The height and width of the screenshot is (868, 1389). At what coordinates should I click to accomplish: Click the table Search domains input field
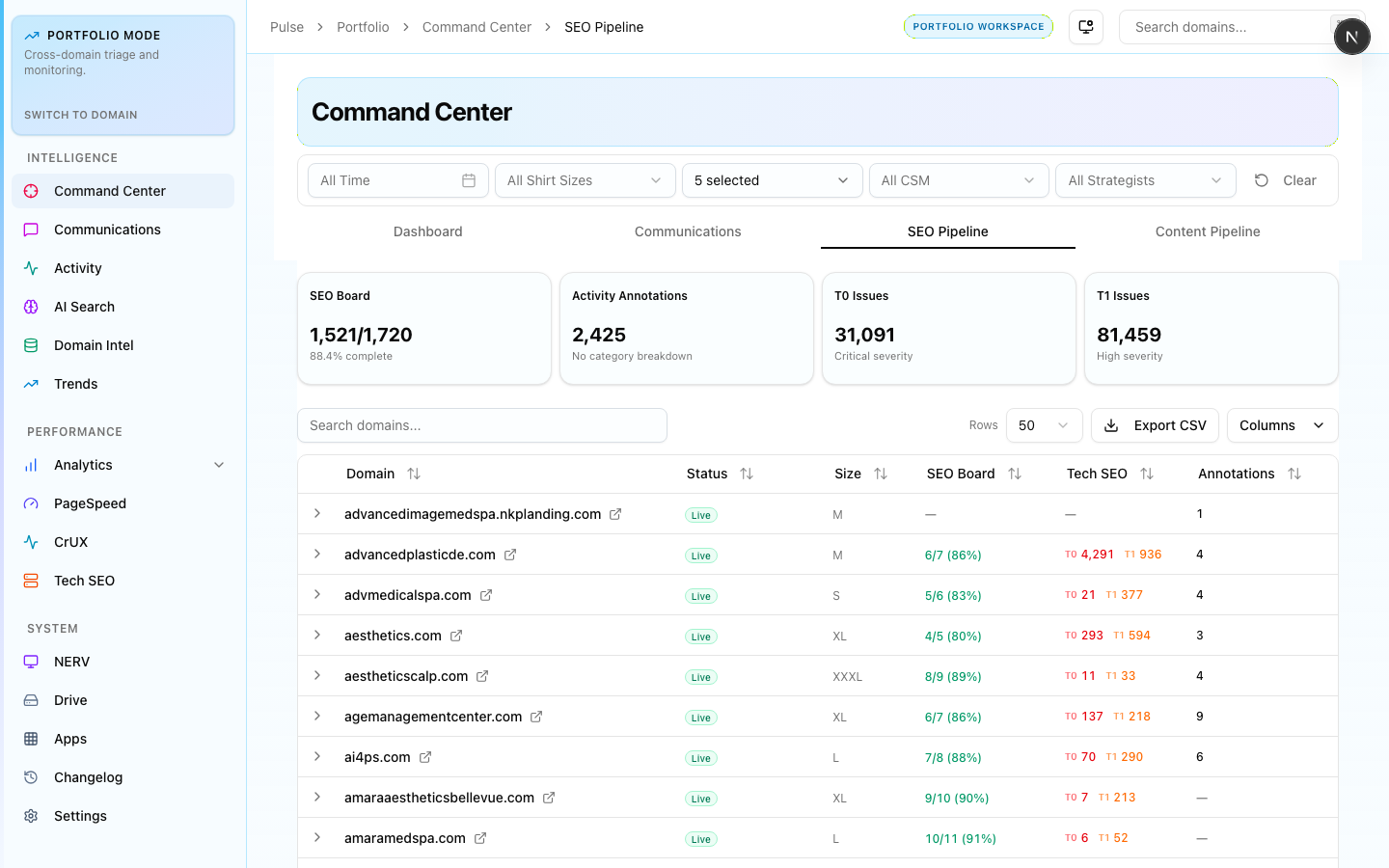click(x=482, y=425)
